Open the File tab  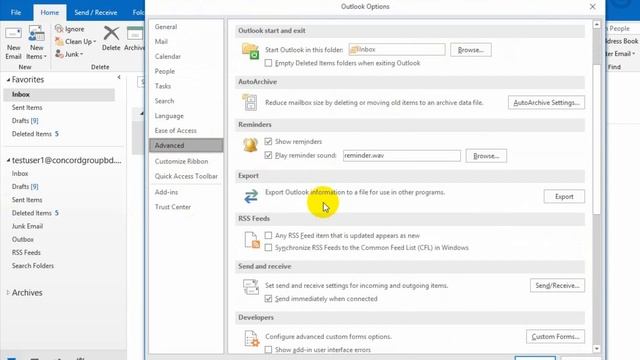(16, 12)
